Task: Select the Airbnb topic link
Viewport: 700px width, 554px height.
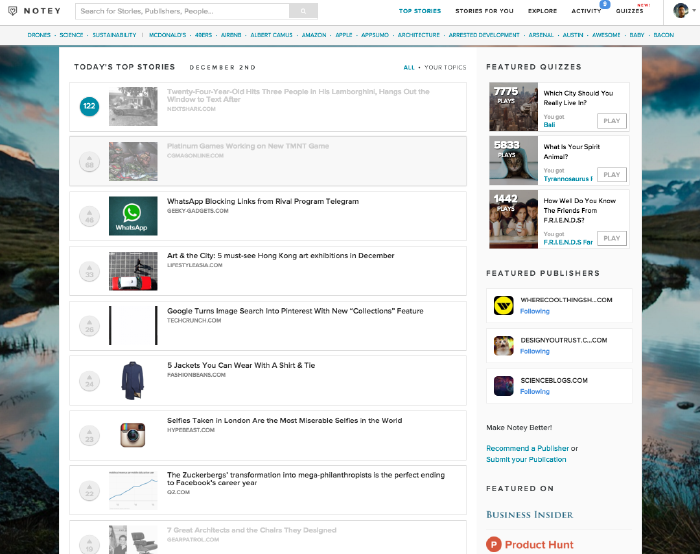Action: coord(231,35)
